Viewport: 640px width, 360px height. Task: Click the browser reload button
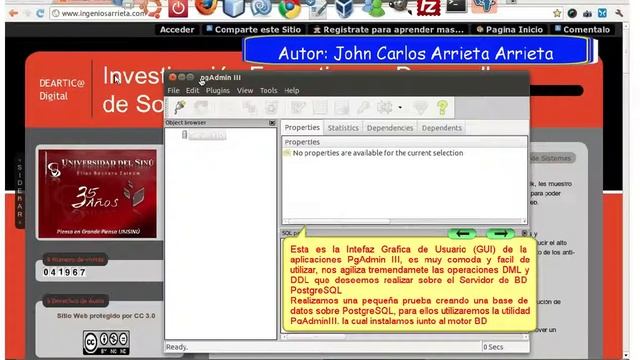[40, 13]
